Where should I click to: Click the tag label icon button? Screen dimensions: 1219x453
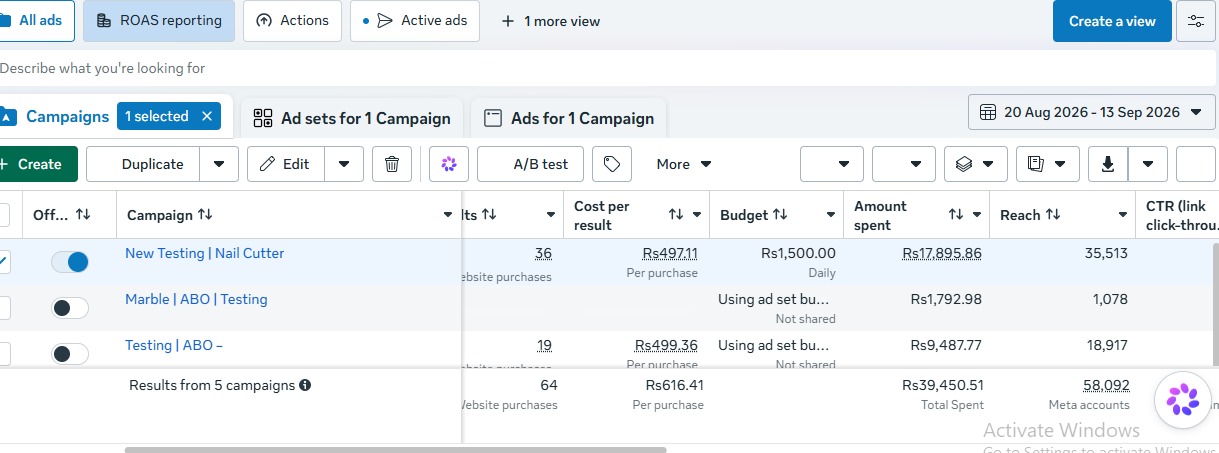612,164
